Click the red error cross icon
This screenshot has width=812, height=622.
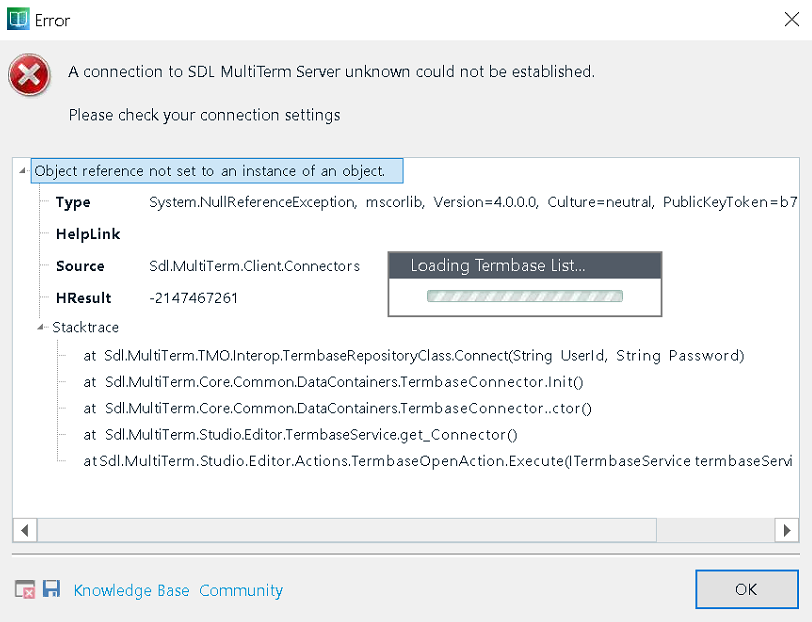click(30, 75)
